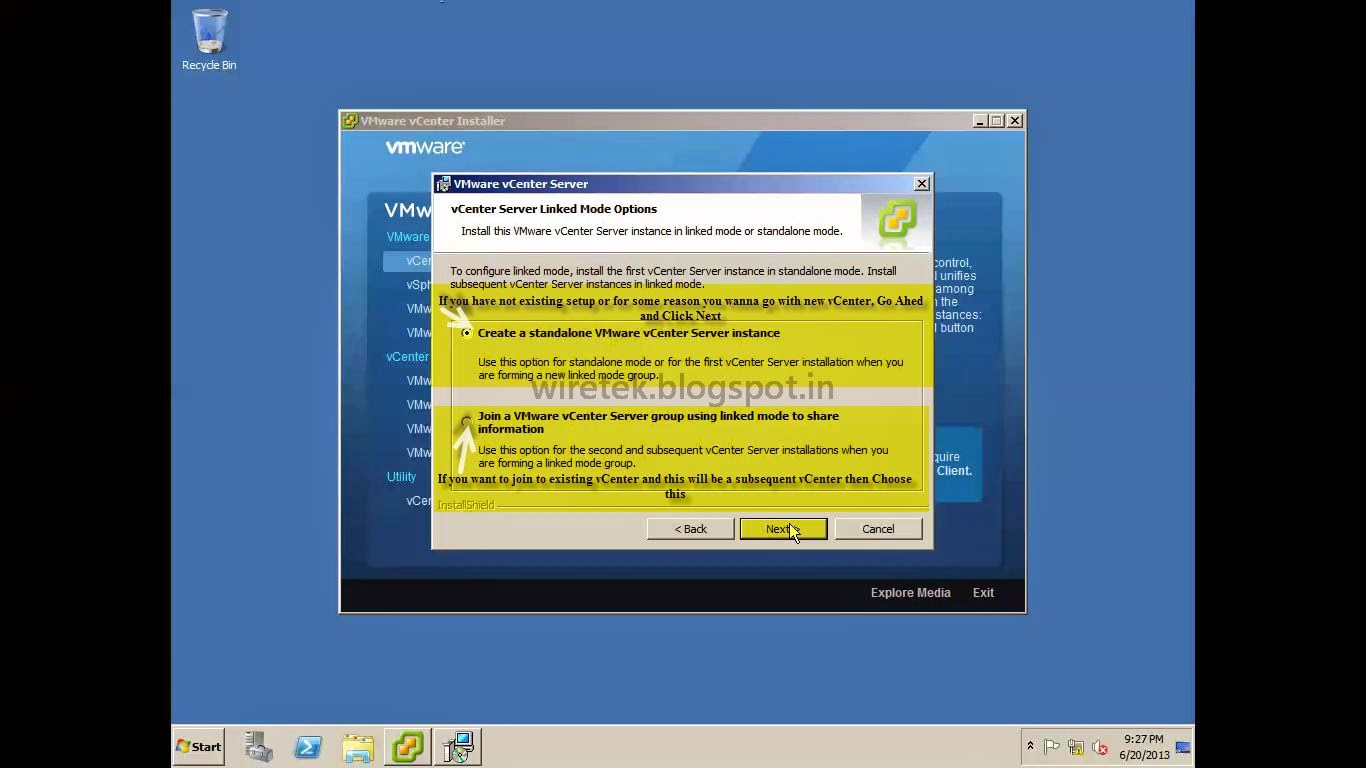Launch Windows PowerShell from the taskbar
This screenshot has width=1366, height=768.
[x=308, y=746]
